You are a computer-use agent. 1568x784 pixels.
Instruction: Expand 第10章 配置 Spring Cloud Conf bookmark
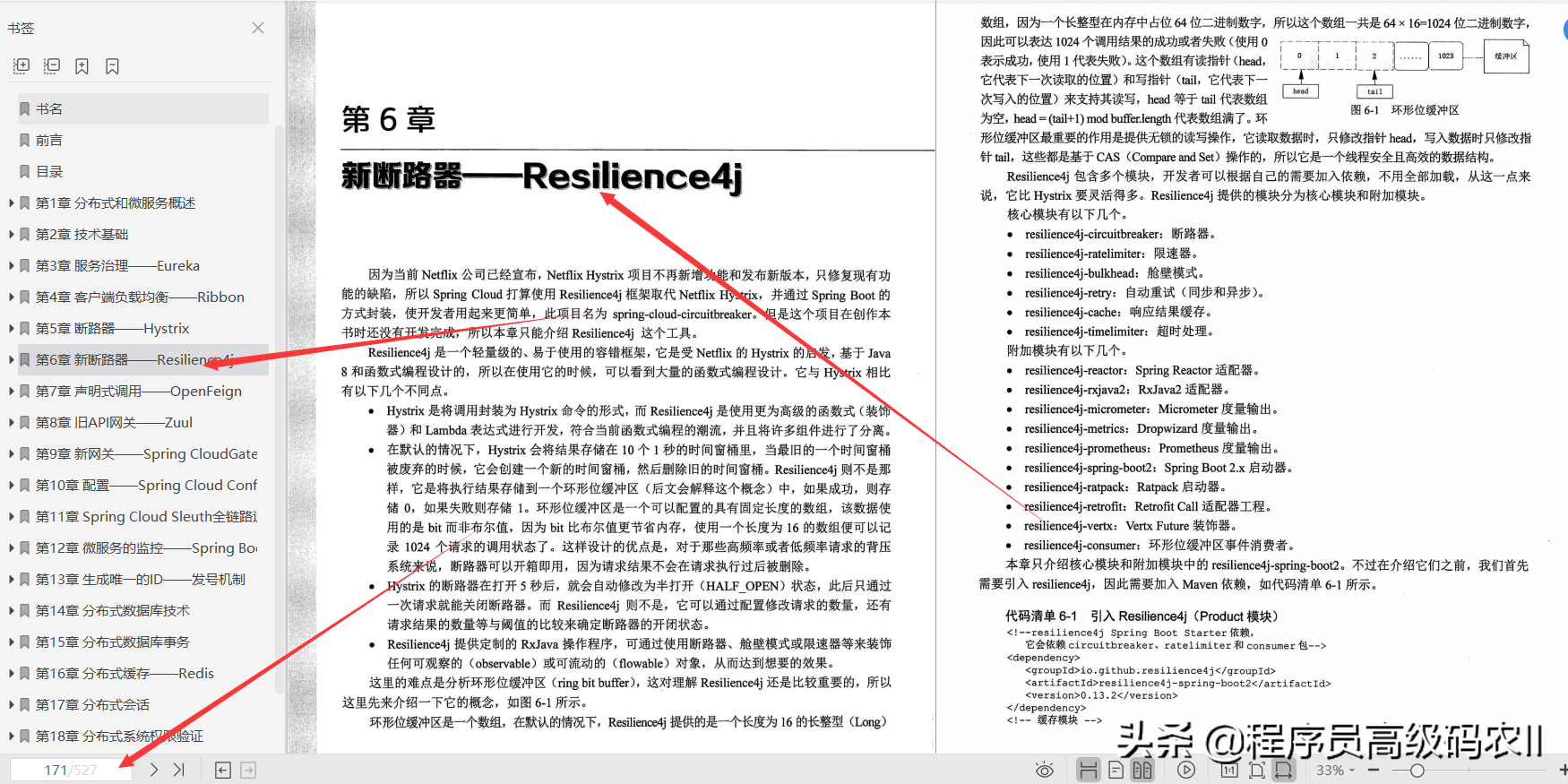tap(11, 485)
